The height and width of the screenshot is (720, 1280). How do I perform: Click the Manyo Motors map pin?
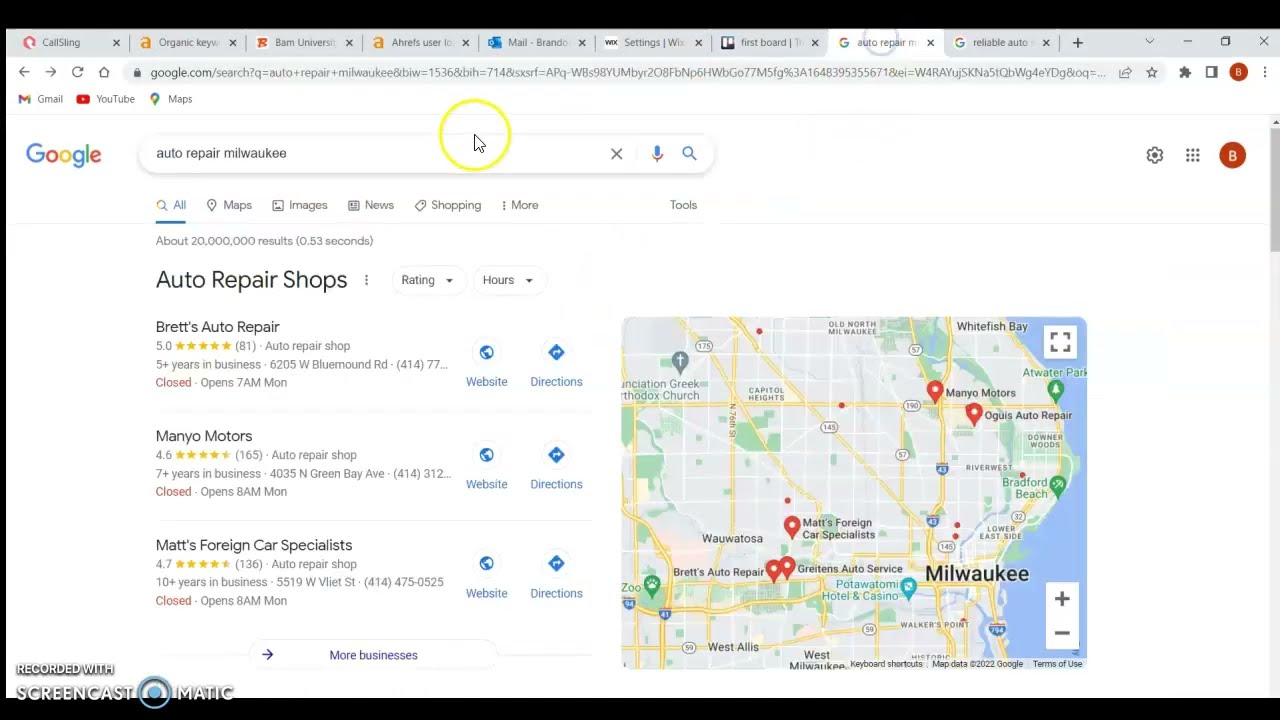(x=935, y=391)
